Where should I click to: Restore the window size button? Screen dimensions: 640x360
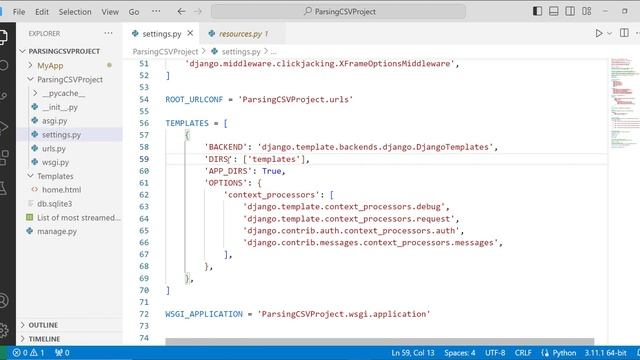[624, 11]
